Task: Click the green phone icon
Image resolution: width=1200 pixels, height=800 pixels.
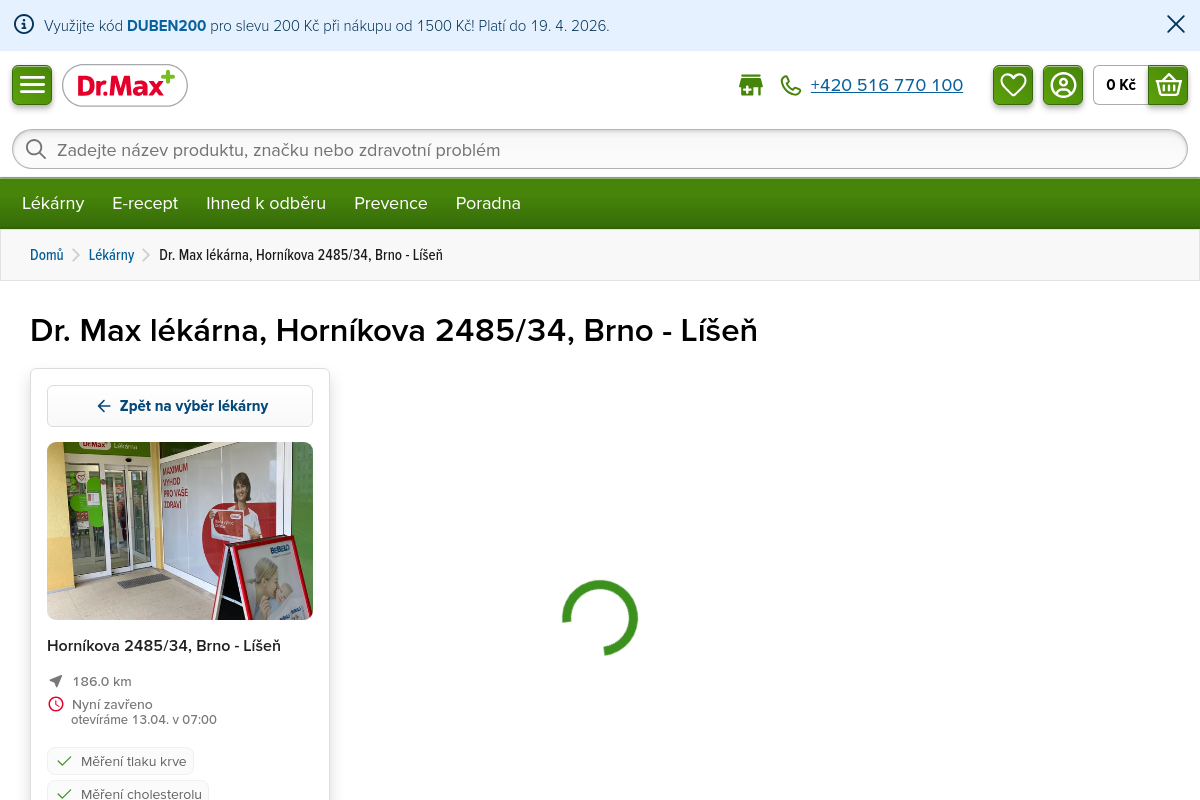Action: tap(791, 86)
